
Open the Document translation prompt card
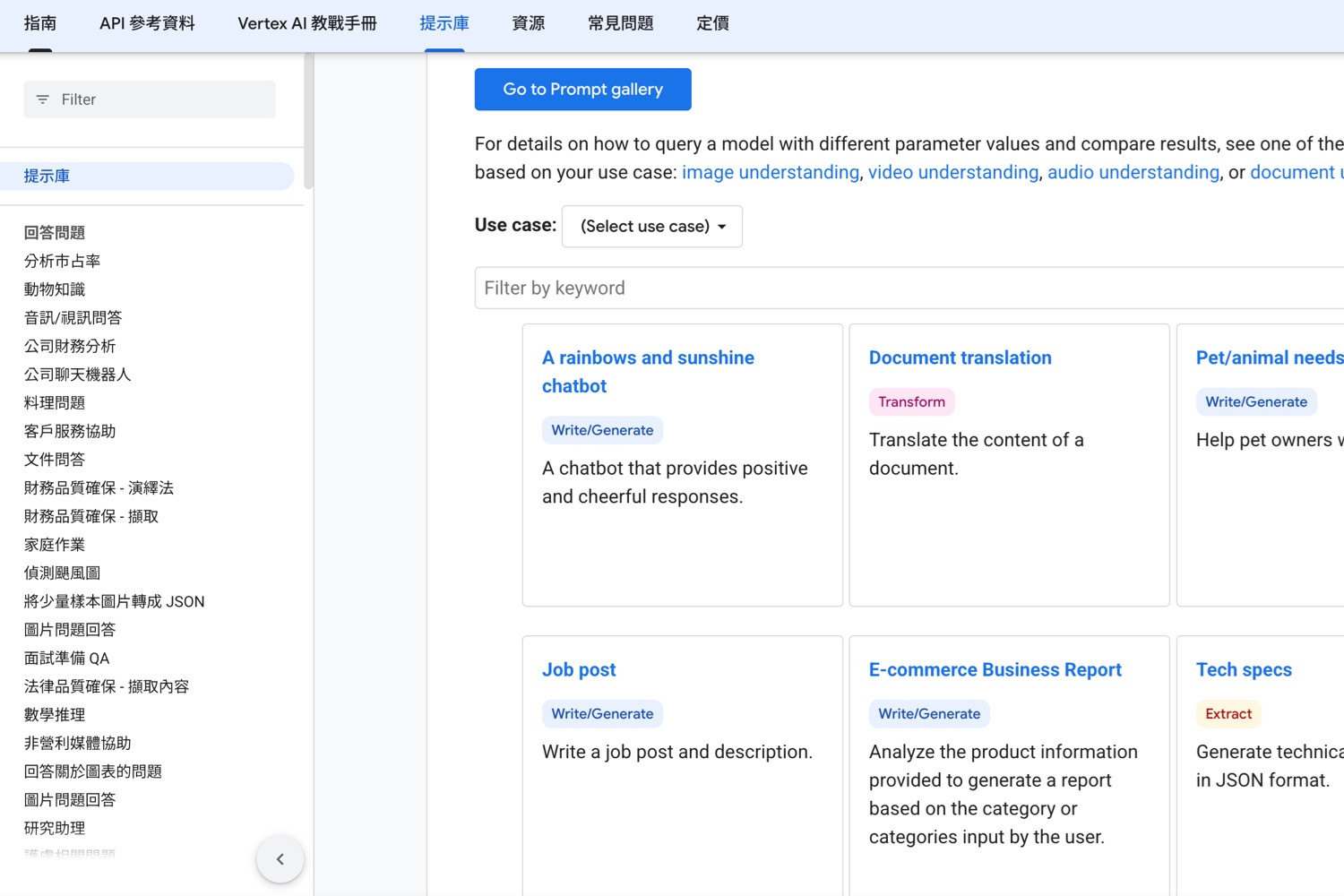[960, 358]
